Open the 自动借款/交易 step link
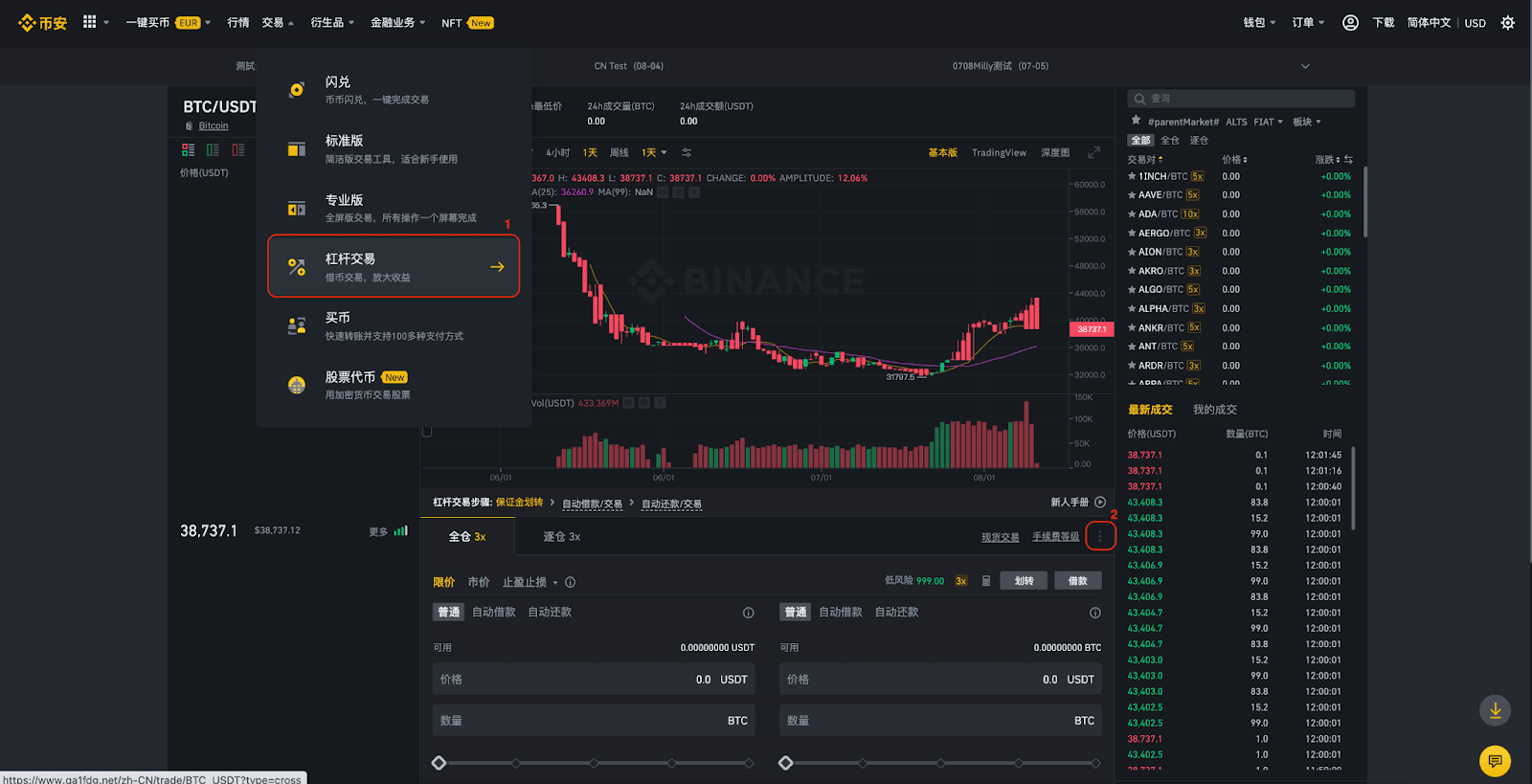The height and width of the screenshot is (784, 1532). click(x=592, y=504)
